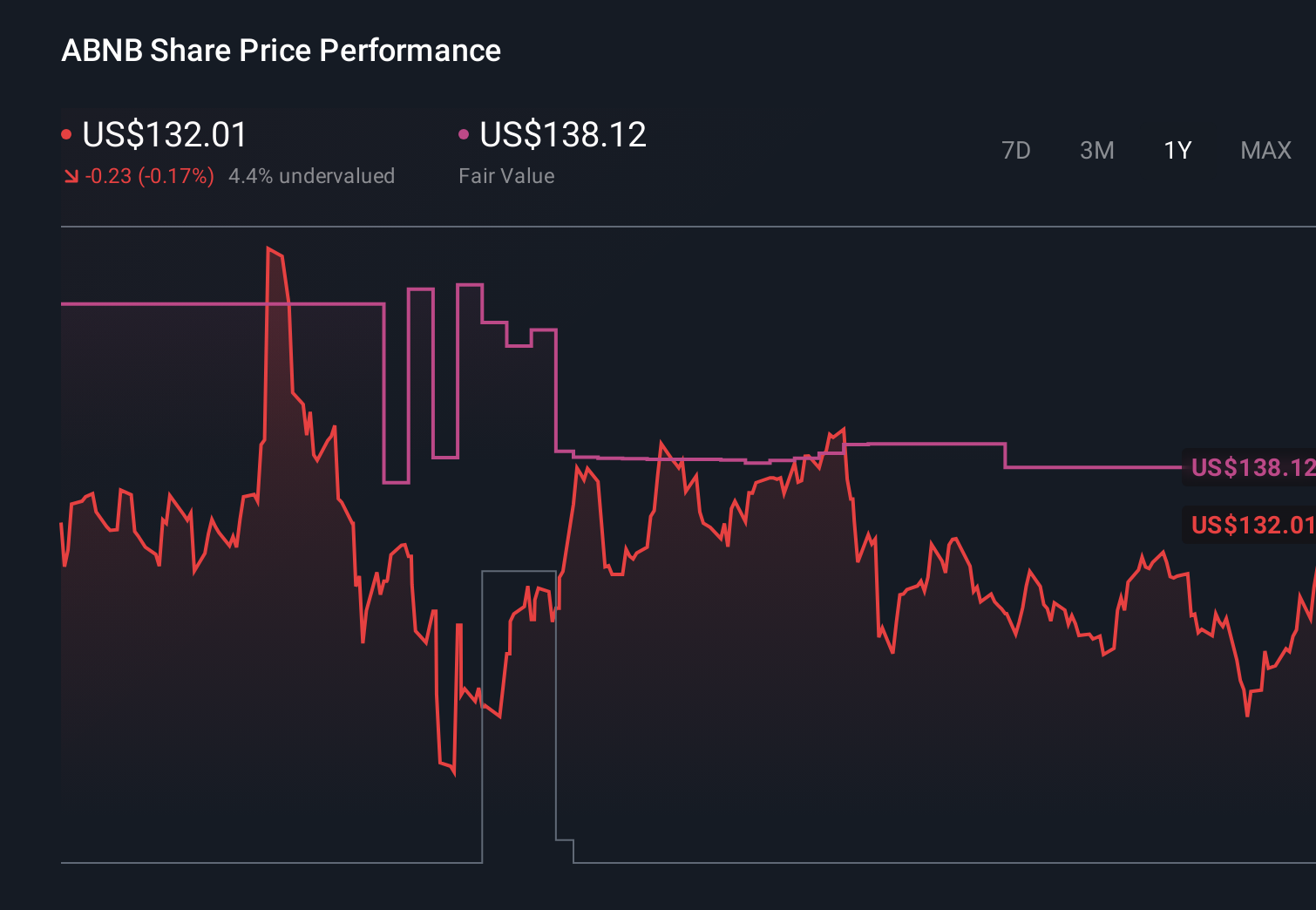The height and width of the screenshot is (910, 1316).
Task: Click the -0.23 (-0.17%) price change
Action: pos(150,176)
